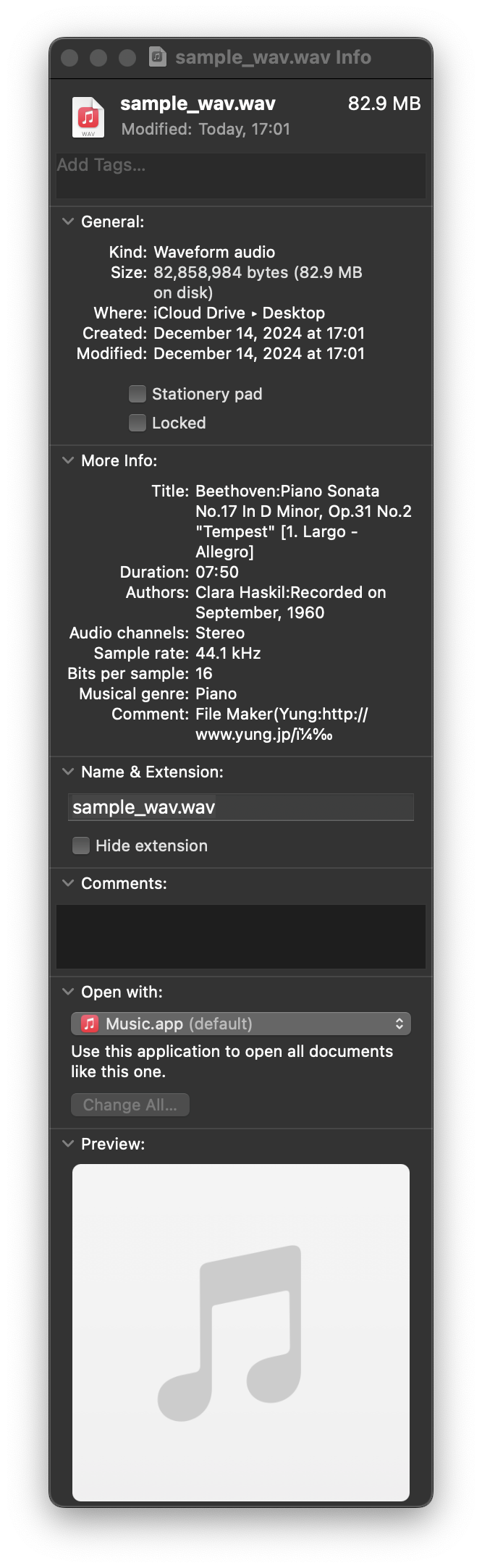Image resolution: width=482 pixels, height=1568 pixels.
Task: Click the WAV file icon in the header
Action: (x=88, y=117)
